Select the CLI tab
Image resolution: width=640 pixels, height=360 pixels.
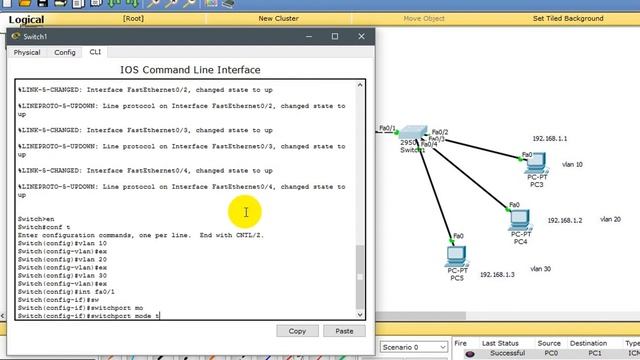pos(95,52)
